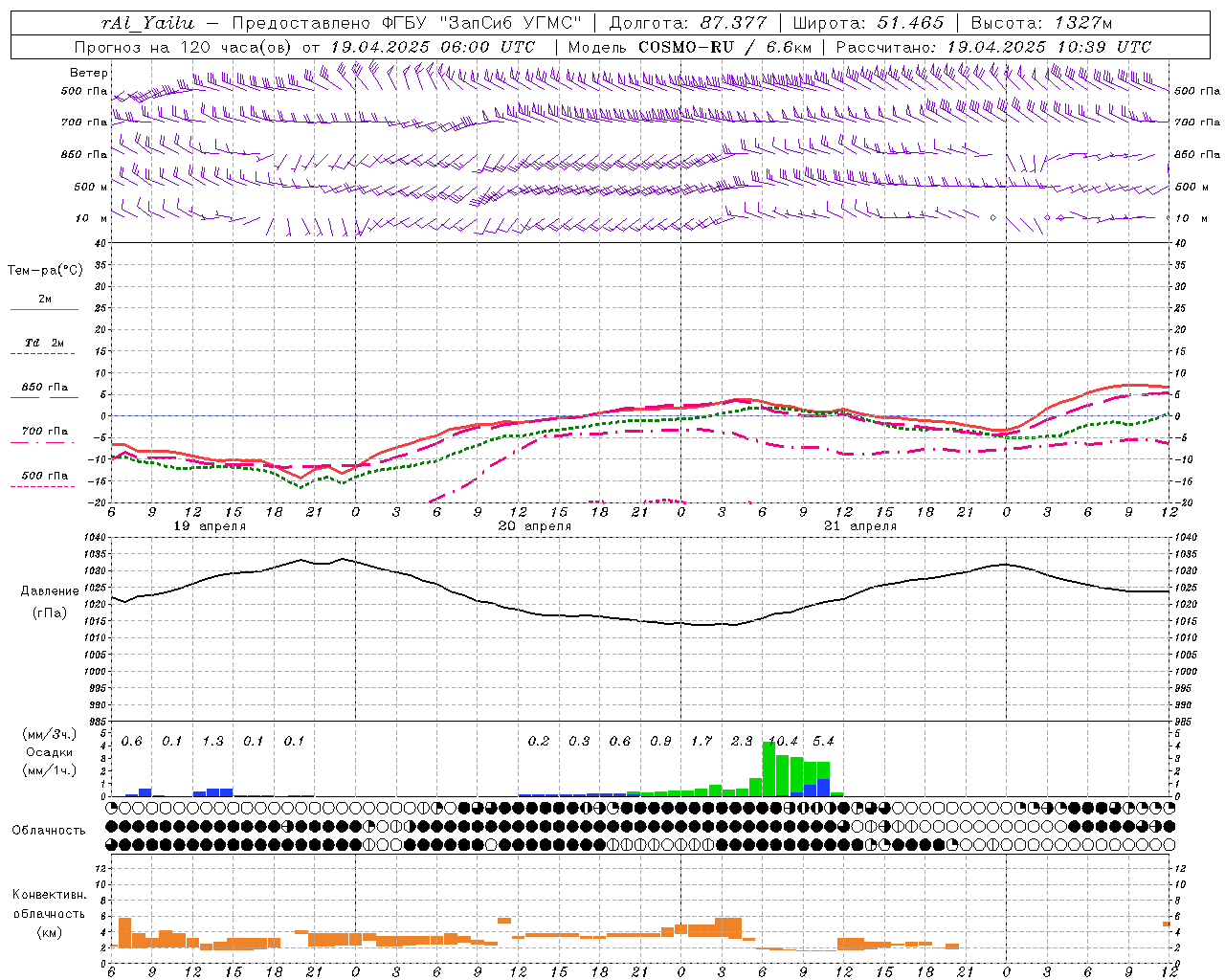Click the 0.9 precipitation total value

660,742
